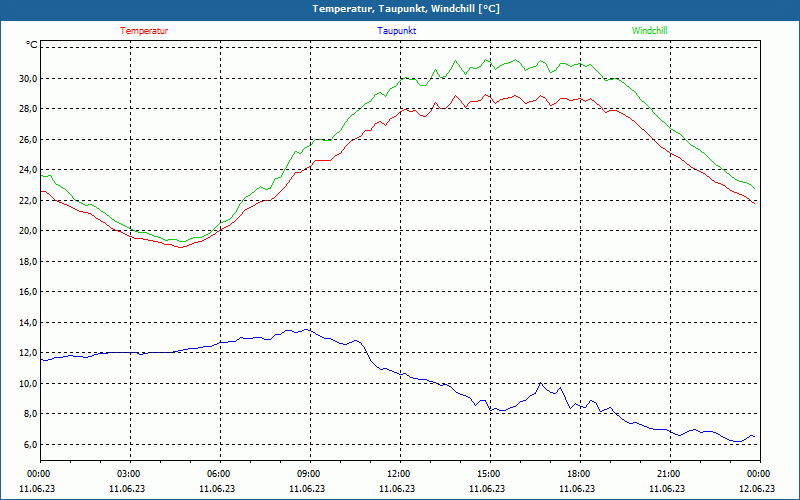Viewport: 800px width, 500px height.
Task: Click the 6,0 Y-axis value
Action: tap(30, 444)
